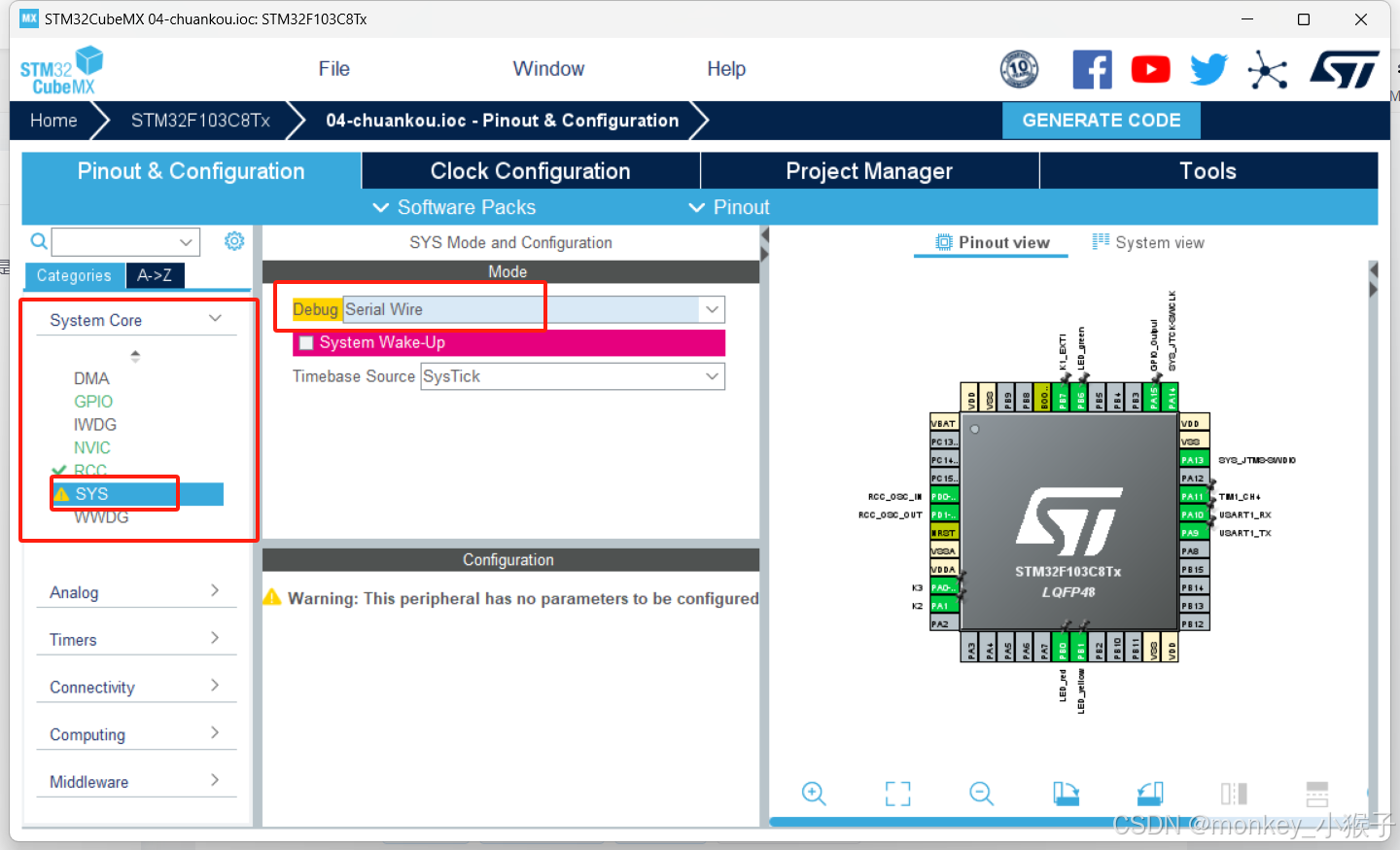Image resolution: width=1400 pixels, height=850 pixels.
Task: Open the Debug mode dropdown
Action: (713, 308)
